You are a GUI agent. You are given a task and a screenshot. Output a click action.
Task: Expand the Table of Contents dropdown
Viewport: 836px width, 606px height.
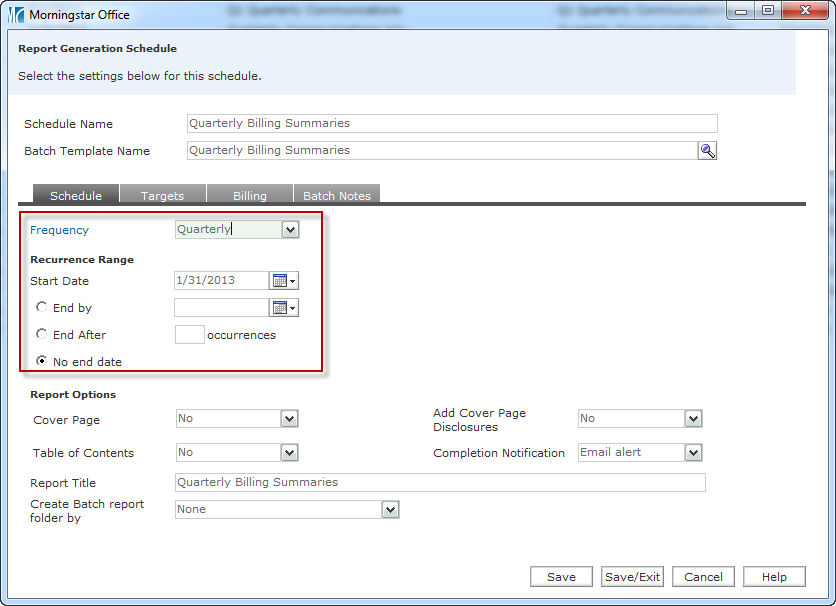[289, 453]
